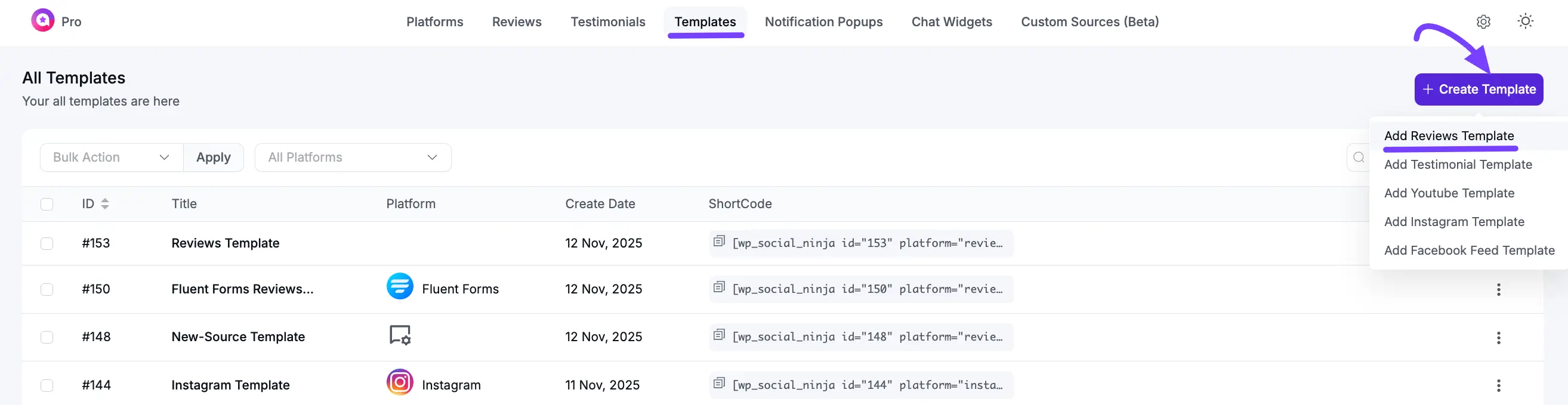Copy shortcode icon for Instagram template #144
1568x405 pixels.
tap(719, 383)
